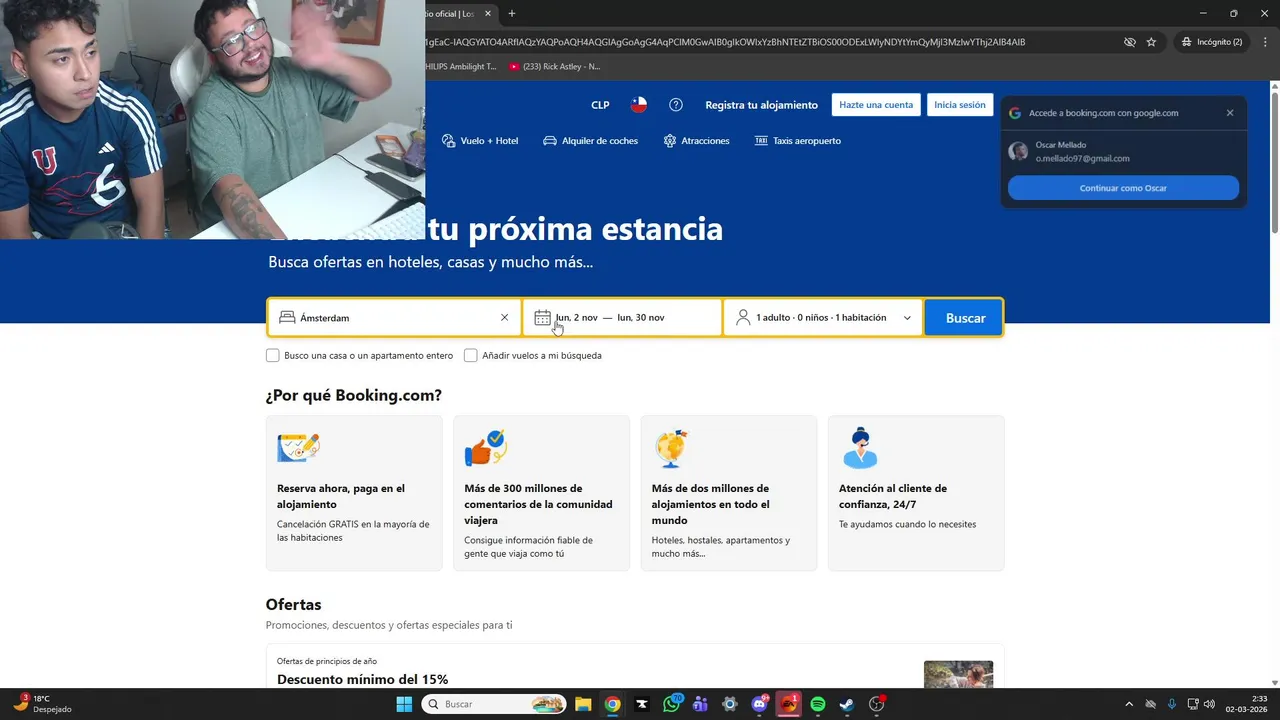Open the Rick Astley bookmark
The height and width of the screenshot is (720, 1280).
(x=554, y=67)
